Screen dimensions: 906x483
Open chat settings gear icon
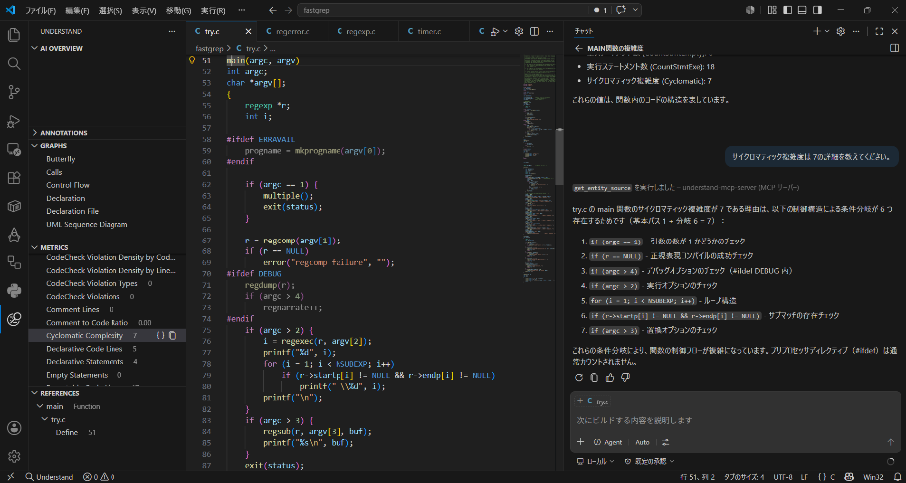[x=841, y=31]
